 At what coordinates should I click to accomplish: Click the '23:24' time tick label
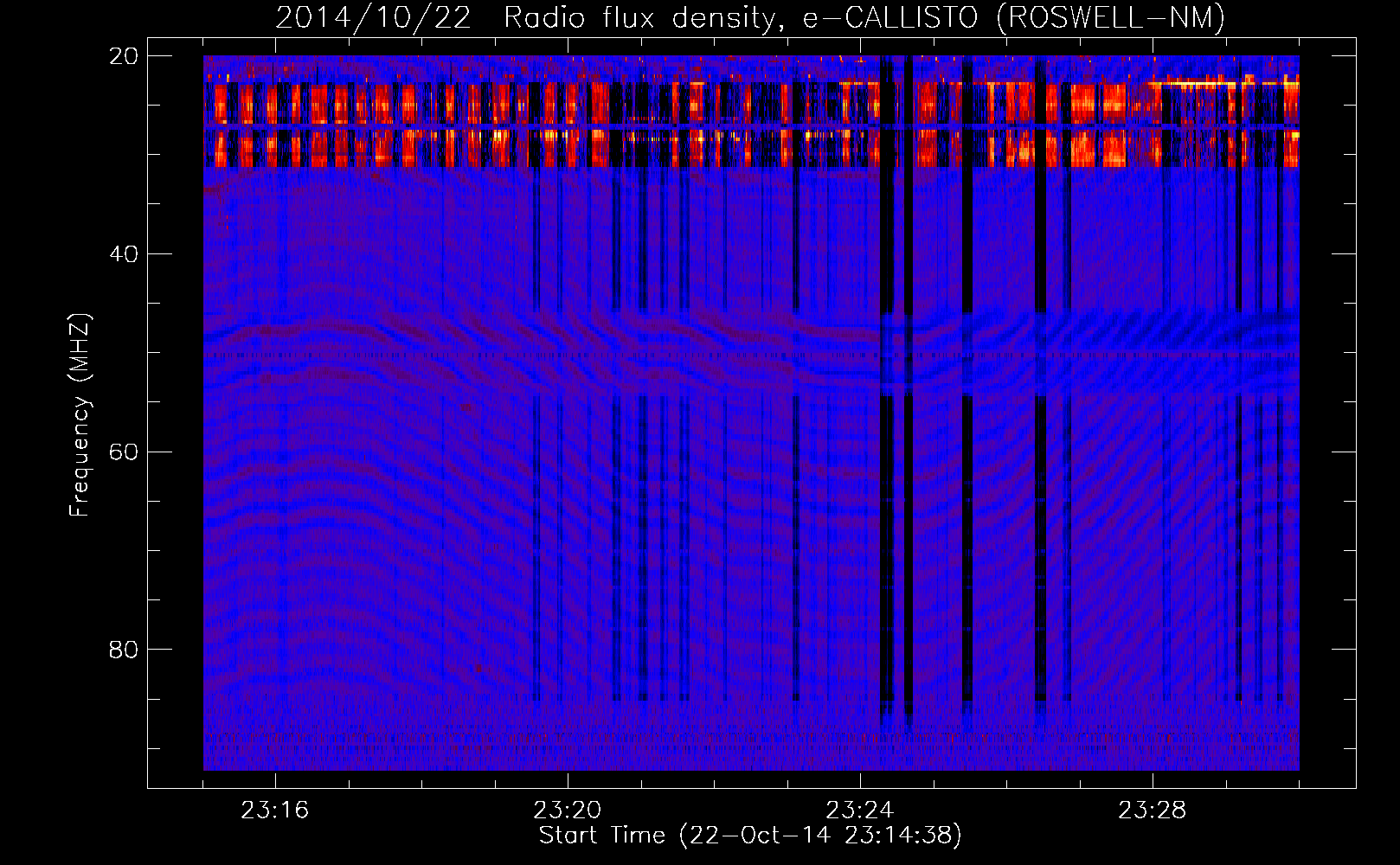point(860,811)
